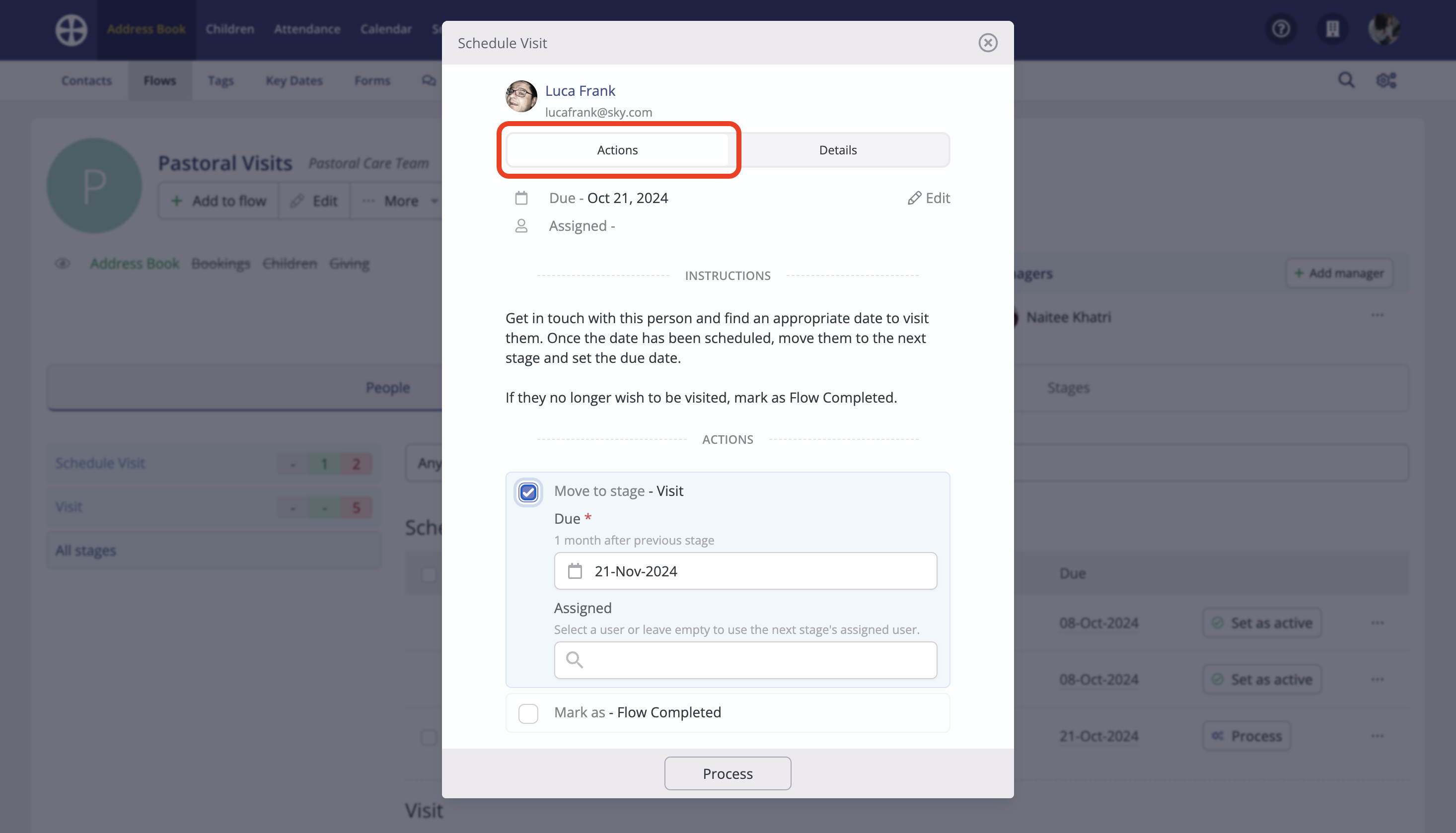Click Add manager button

point(1339,274)
